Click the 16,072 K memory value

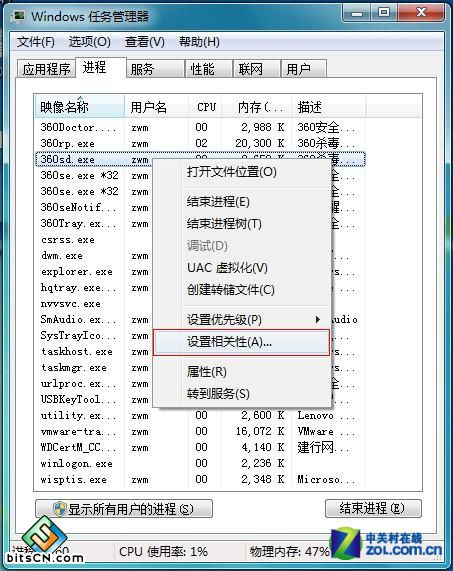[x=260, y=432]
